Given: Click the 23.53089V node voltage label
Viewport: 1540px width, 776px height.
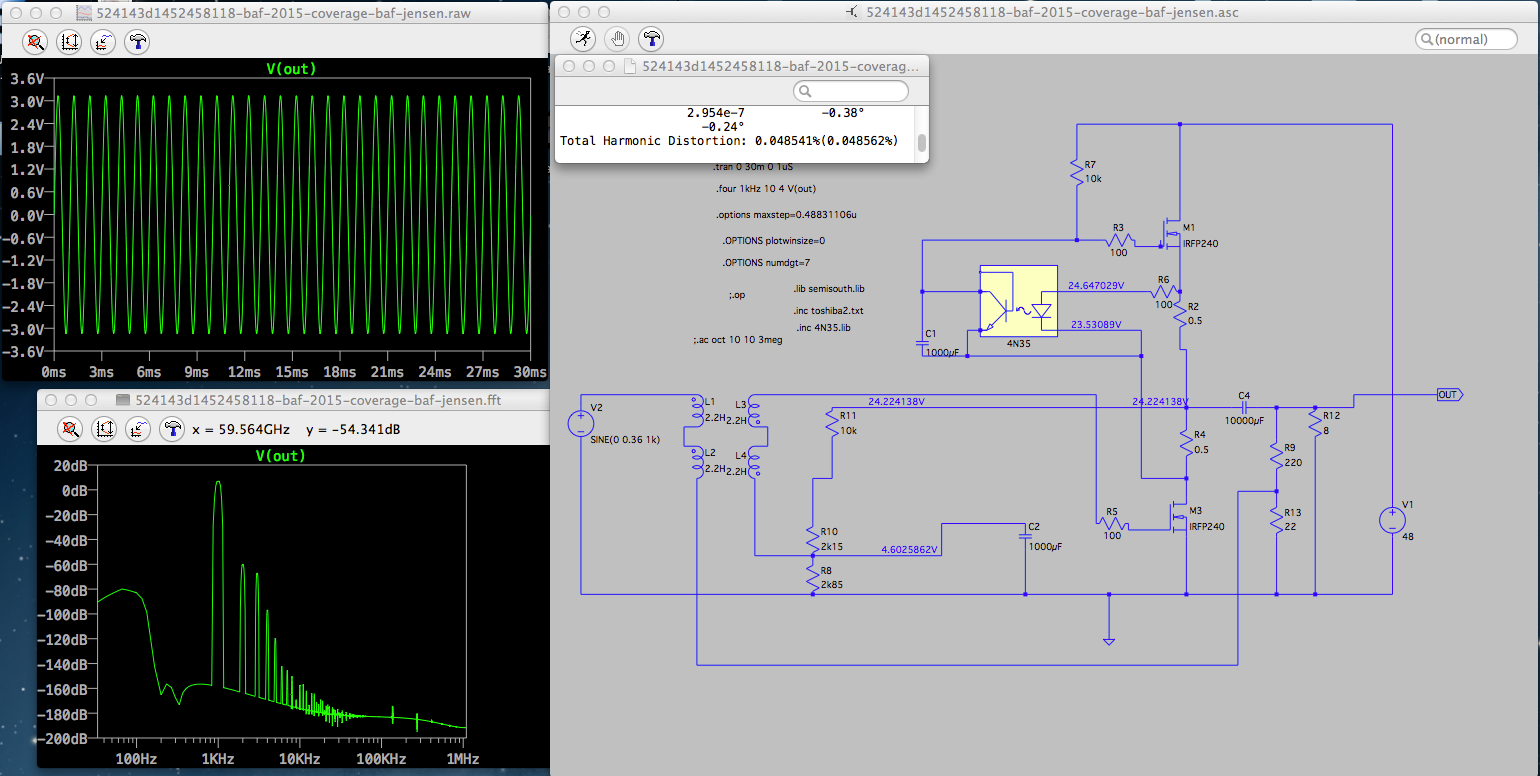Looking at the screenshot, I should click(x=1096, y=325).
